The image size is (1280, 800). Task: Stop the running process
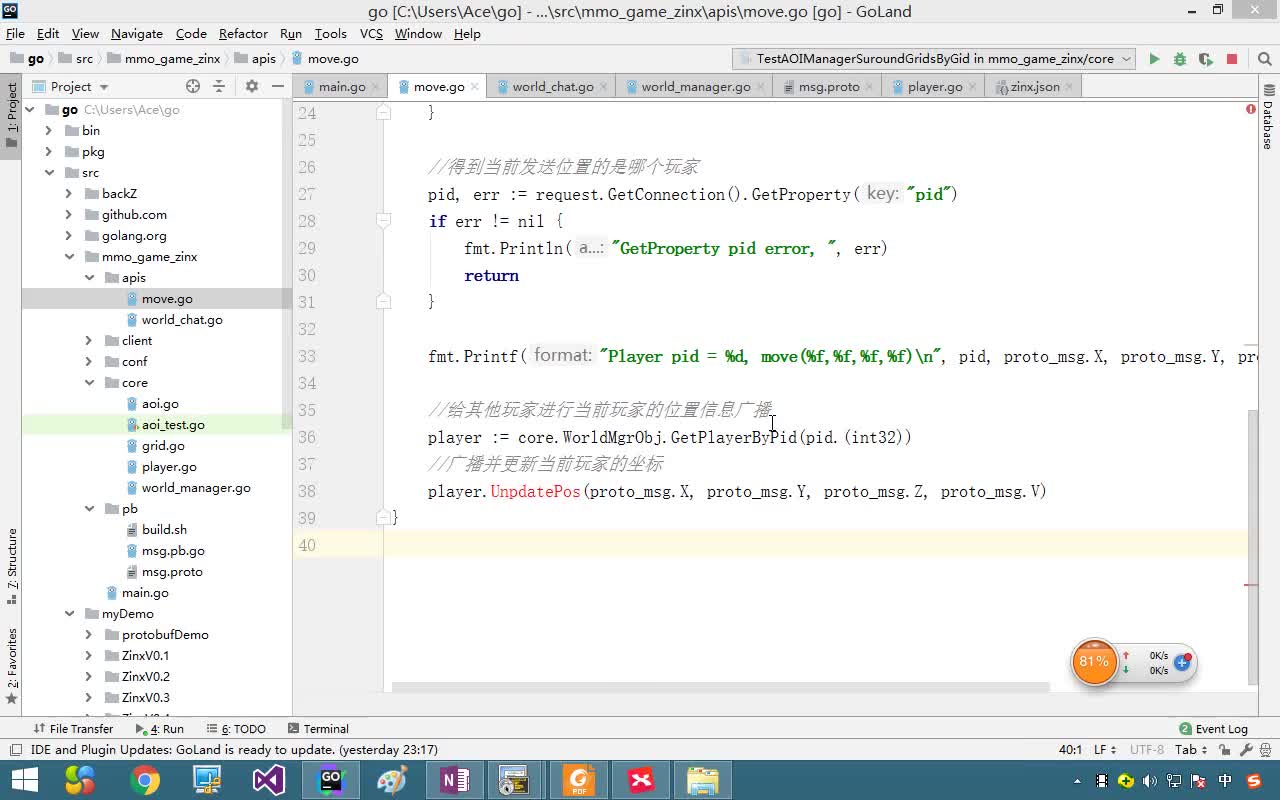point(1232,59)
